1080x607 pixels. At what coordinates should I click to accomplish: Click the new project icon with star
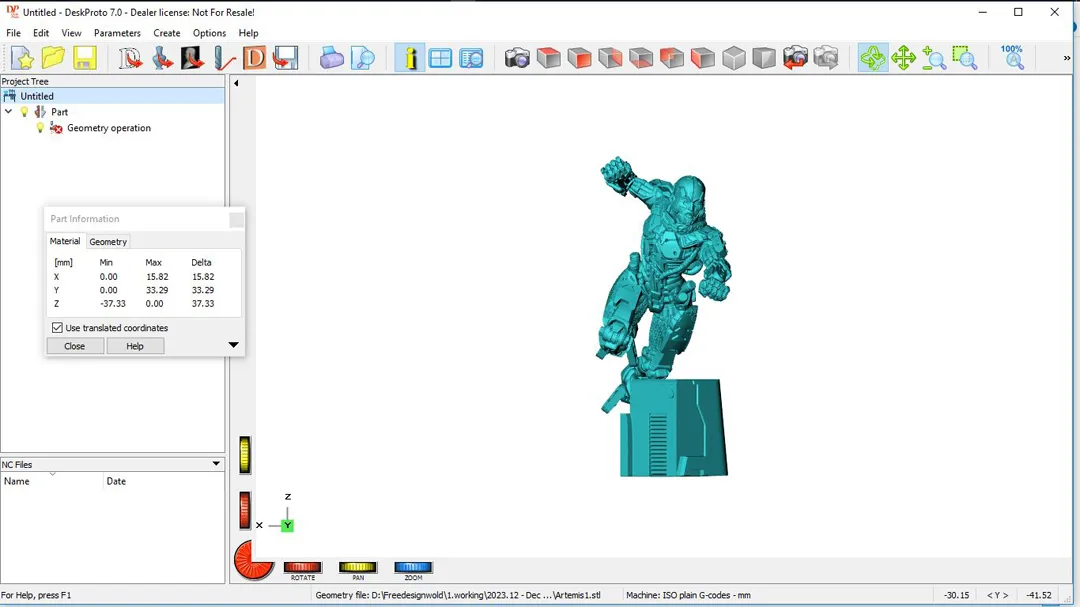(x=22, y=59)
